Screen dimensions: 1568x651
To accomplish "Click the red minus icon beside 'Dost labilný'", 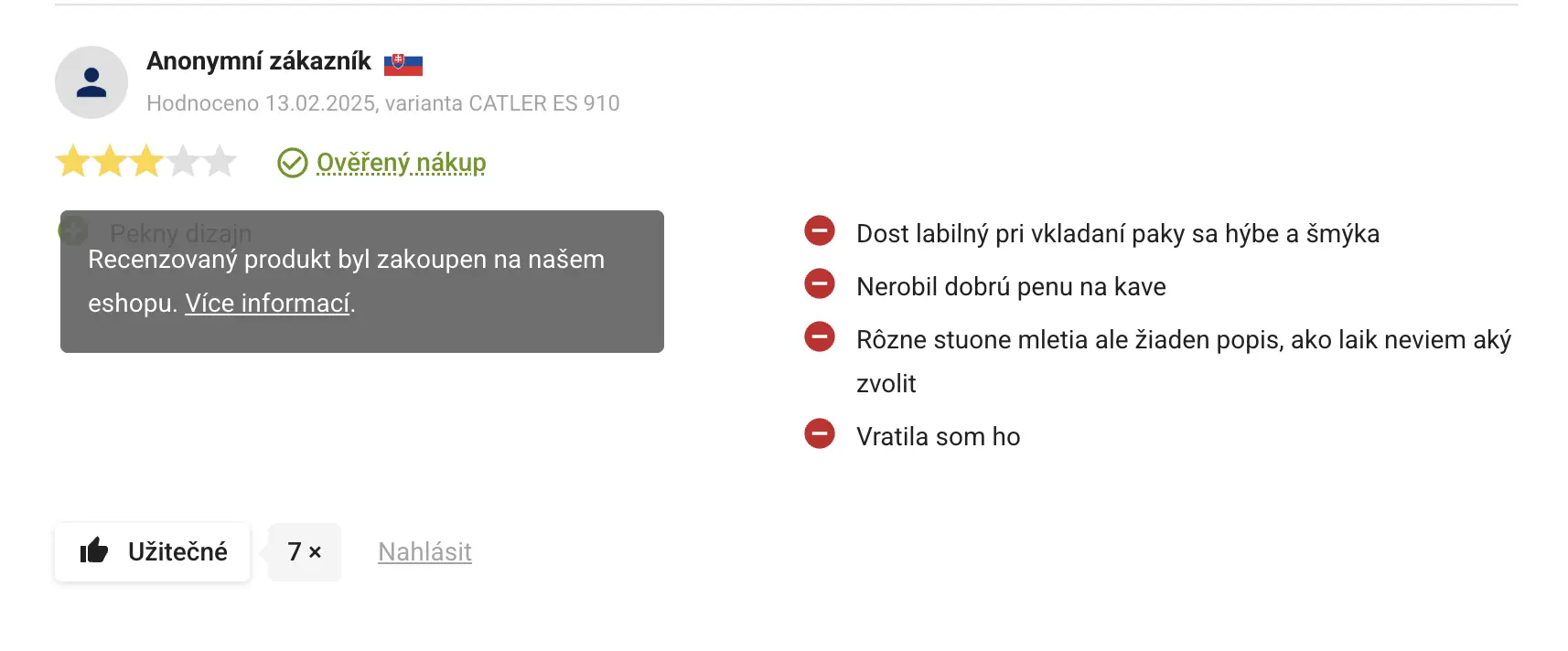I will coord(820,230).
